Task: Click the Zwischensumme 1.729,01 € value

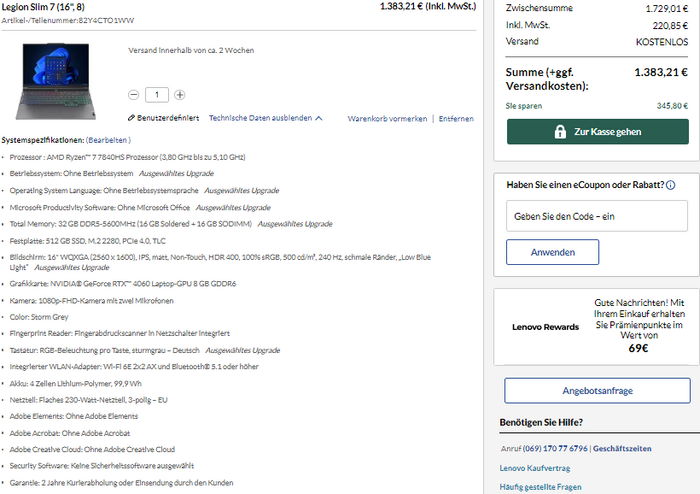Action: pyautogui.click(x=666, y=8)
